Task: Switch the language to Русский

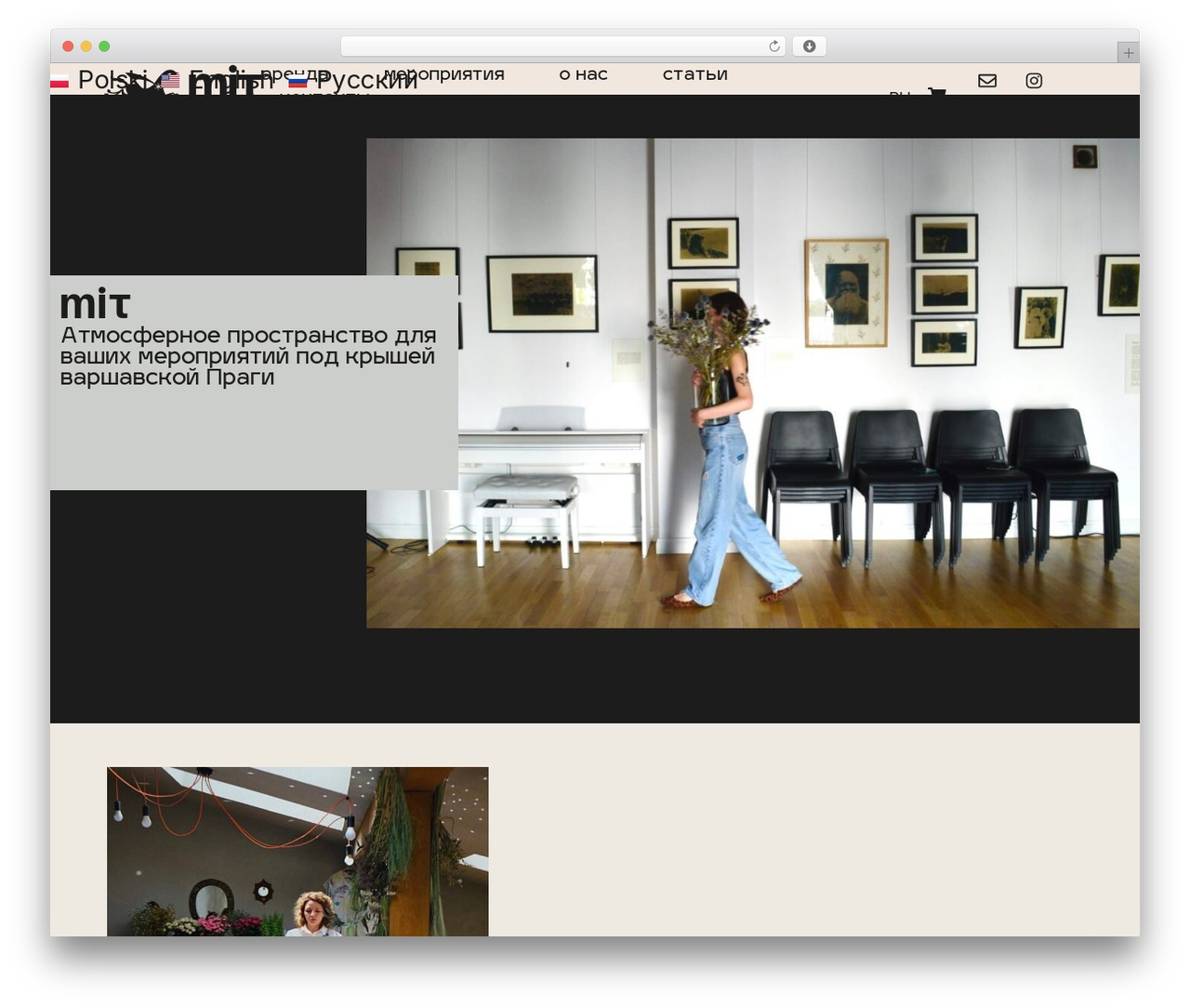Action: coord(353,81)
